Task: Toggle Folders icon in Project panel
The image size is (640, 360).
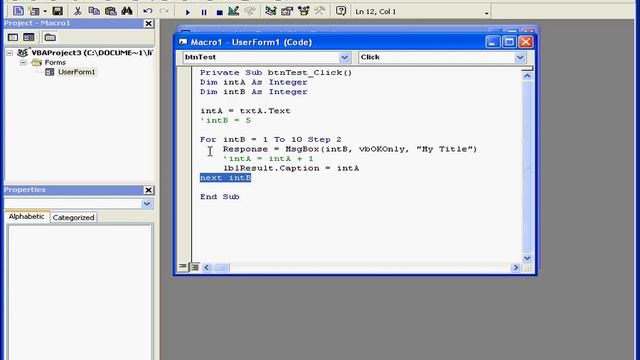Action: pyautogui.click(x=50, y=38)
